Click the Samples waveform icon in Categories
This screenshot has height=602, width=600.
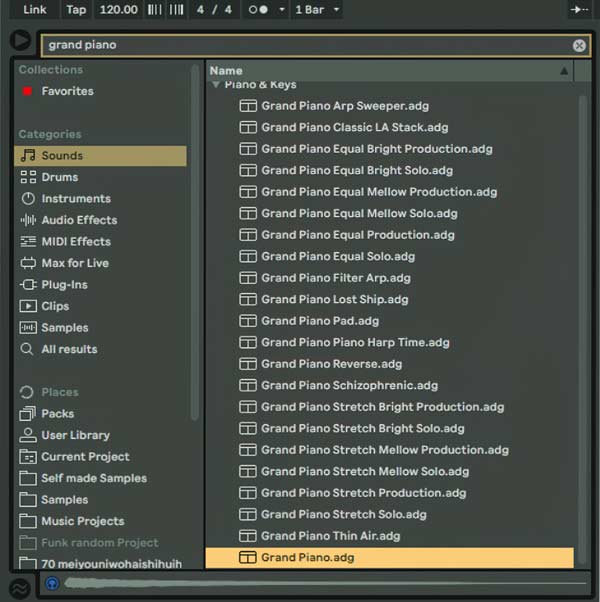28,327
